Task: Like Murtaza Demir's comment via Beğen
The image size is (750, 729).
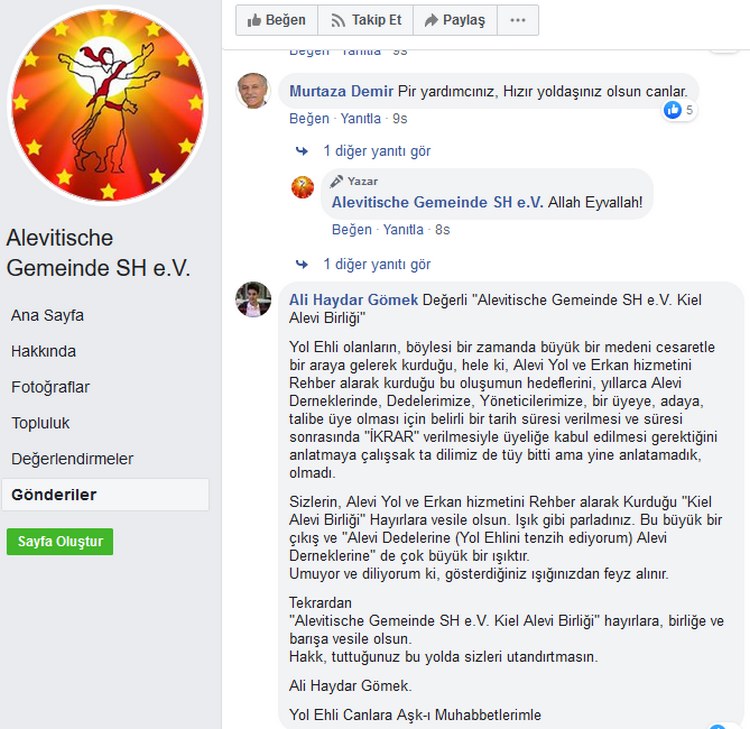Action: tap(309, 119)
